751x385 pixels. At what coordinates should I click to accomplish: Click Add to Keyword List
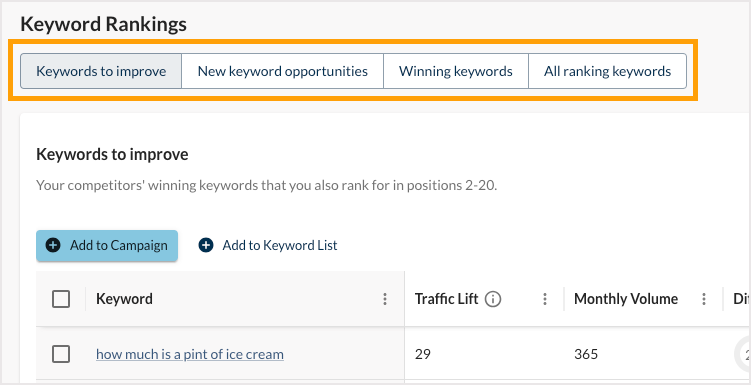[x=268, y=246]
